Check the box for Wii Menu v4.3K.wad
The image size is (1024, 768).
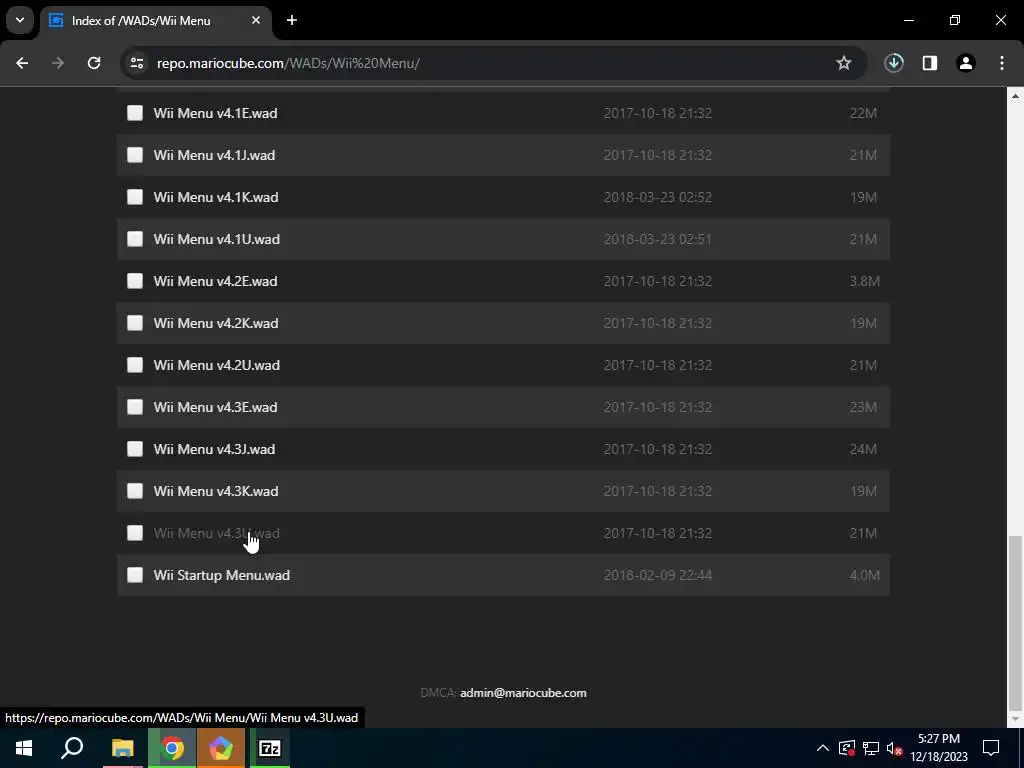coord(135,491)
